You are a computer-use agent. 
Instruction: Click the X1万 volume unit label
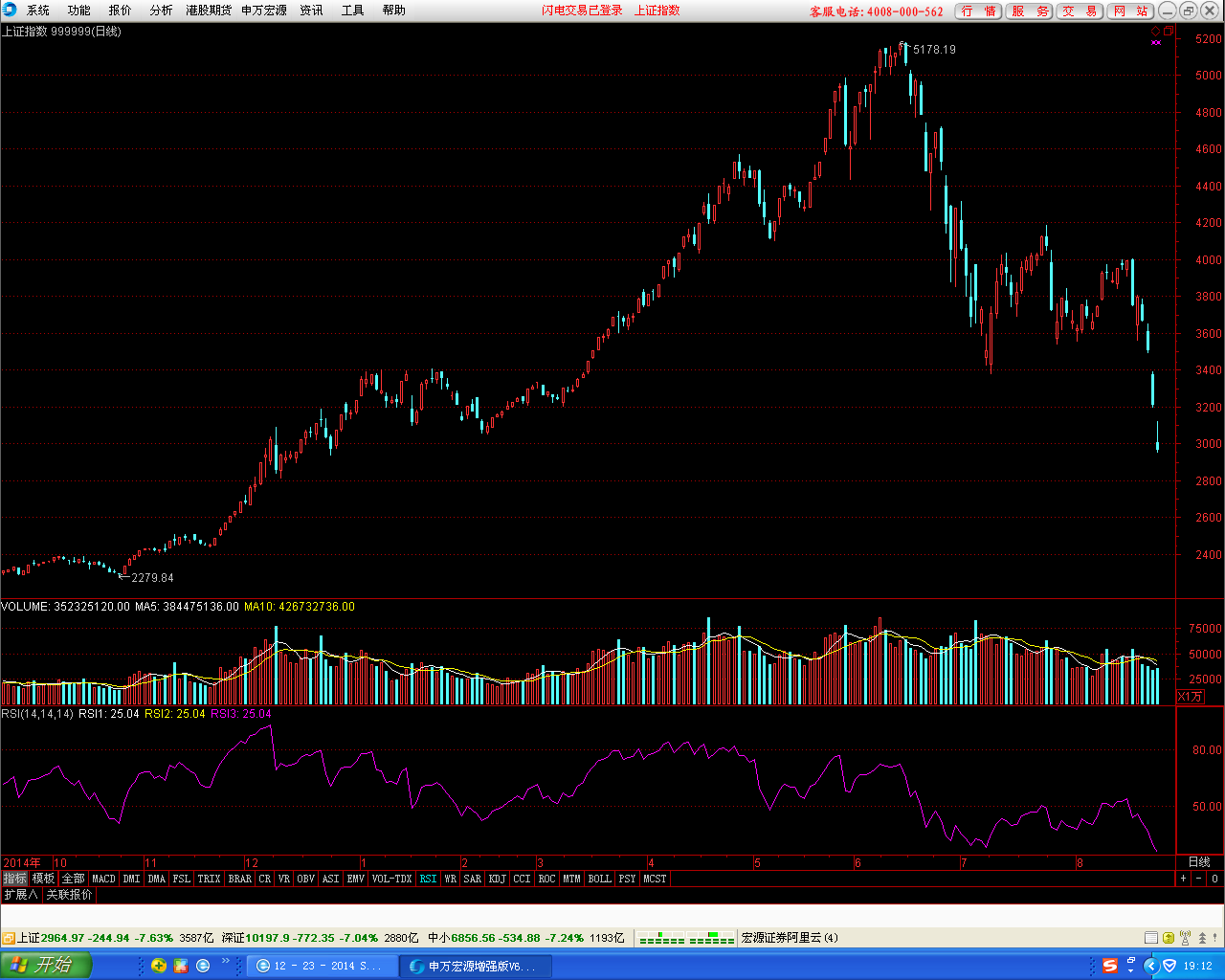1191,697
